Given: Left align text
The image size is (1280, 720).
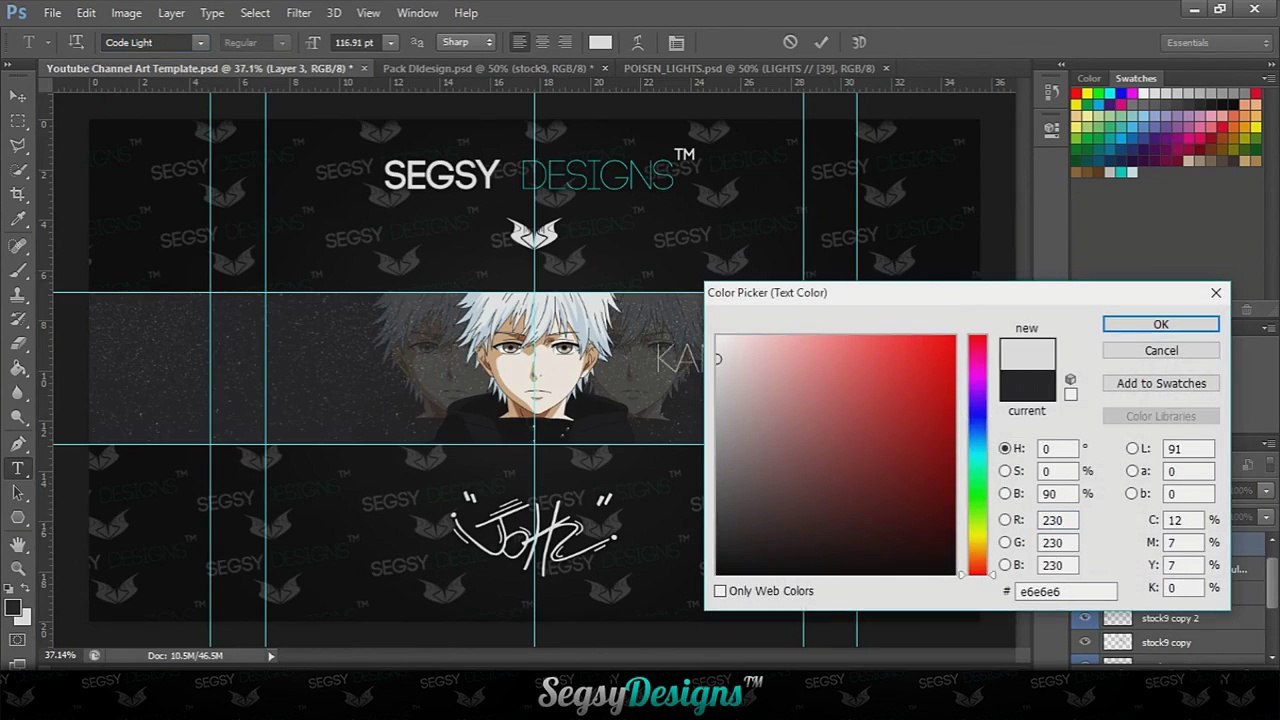Looking at the screenshot, I should click(520, 42).
